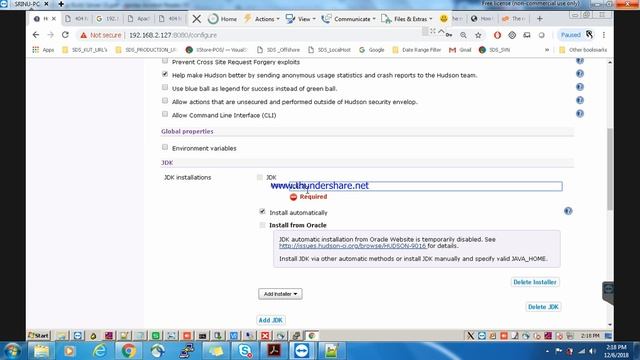Click the Not secure warning indicator

[x=101, y=35]
